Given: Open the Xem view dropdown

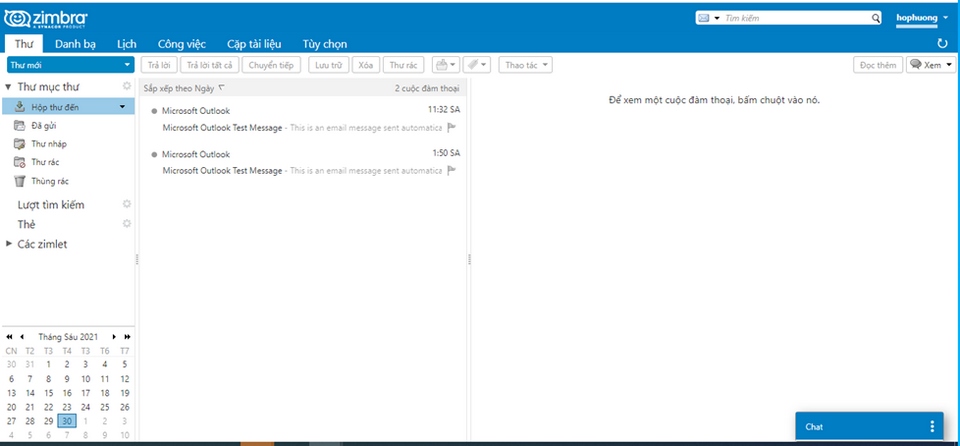Looking at the screenshot, I should click(x=931, y=65).
